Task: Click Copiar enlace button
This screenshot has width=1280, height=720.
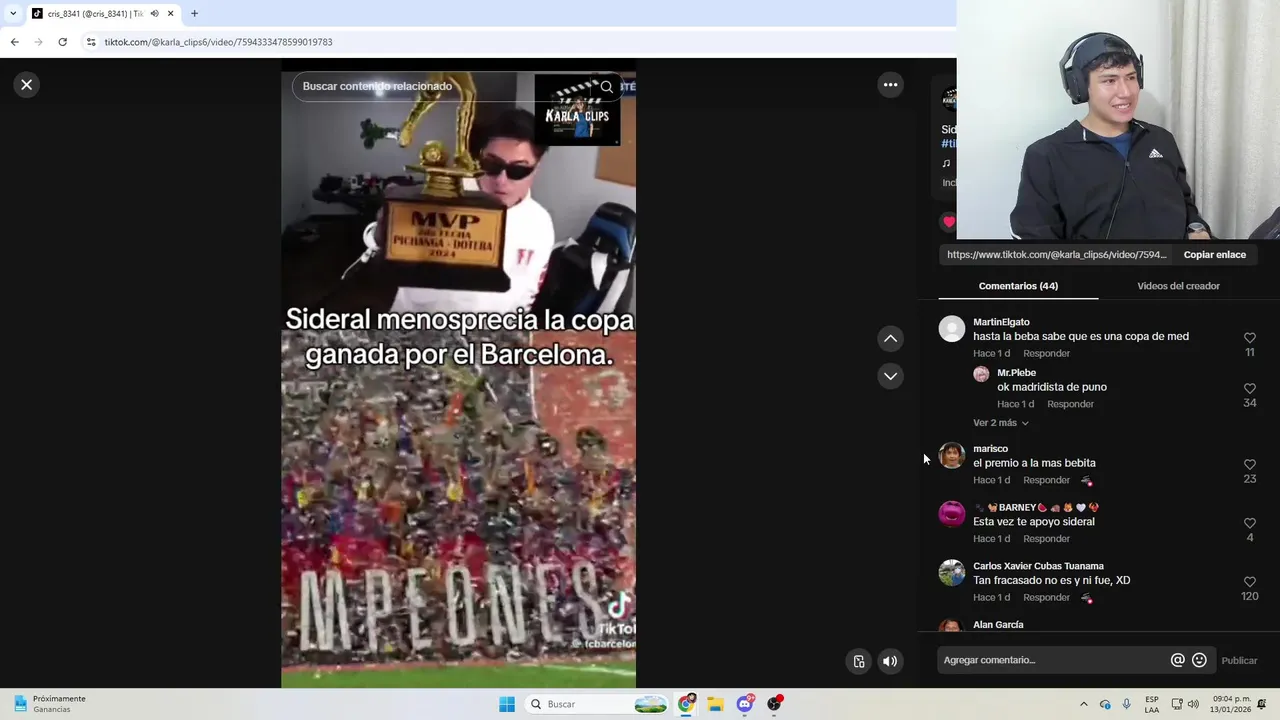Action: (1214, 255)
